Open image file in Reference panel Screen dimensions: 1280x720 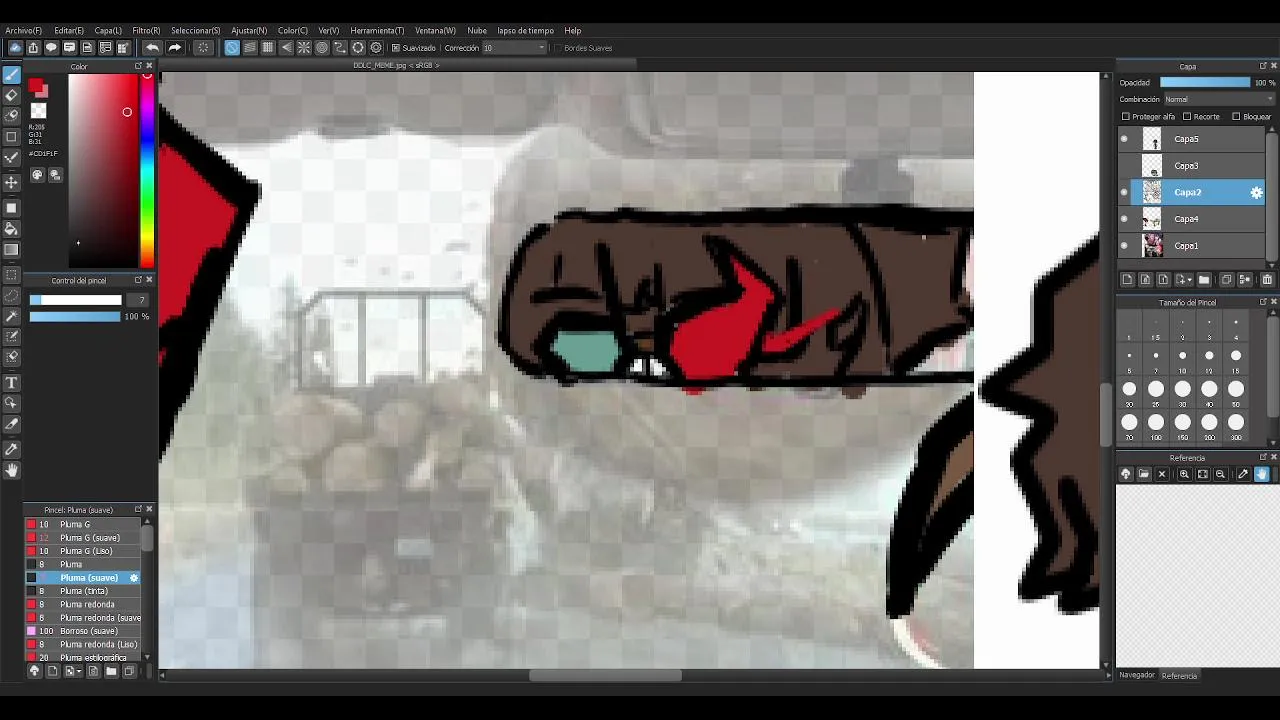click(x=1144, y=474)
